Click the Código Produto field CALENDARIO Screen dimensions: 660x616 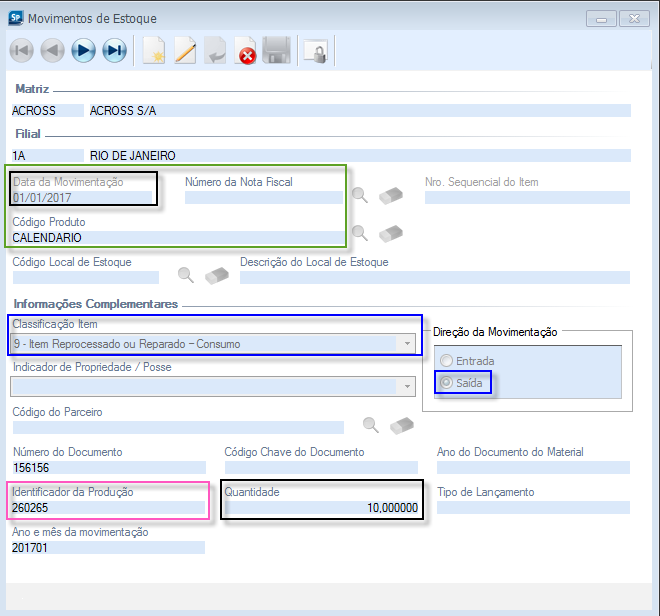(x=178, y=237)
